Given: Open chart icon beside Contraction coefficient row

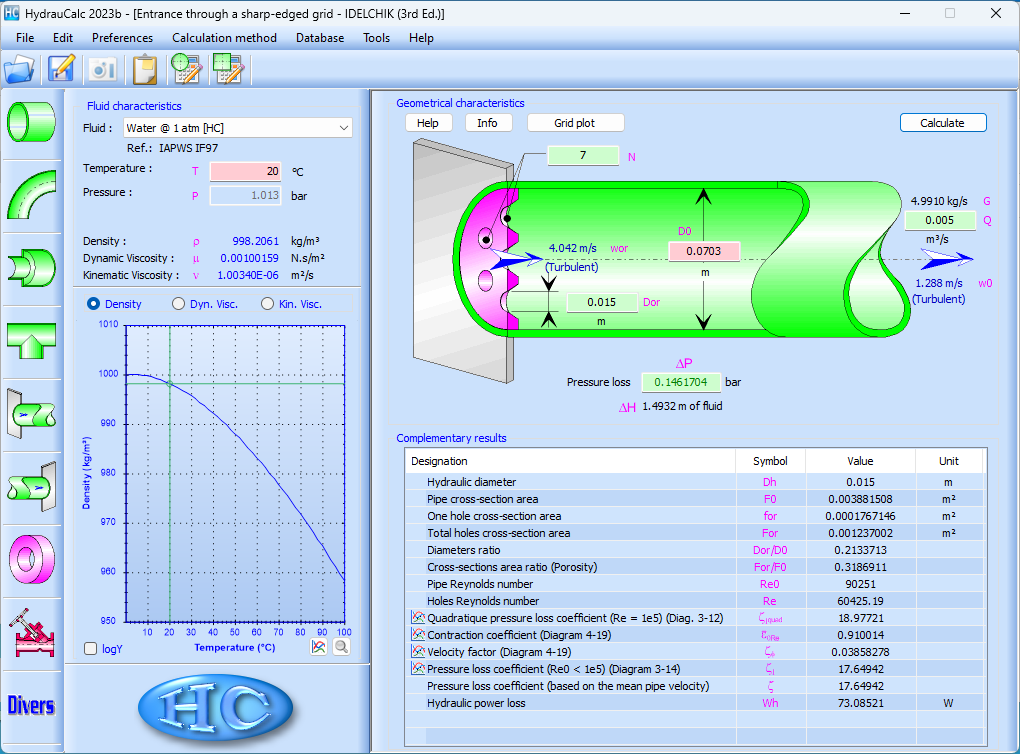Looking at the screenshot, I should [x=418, y=635].
